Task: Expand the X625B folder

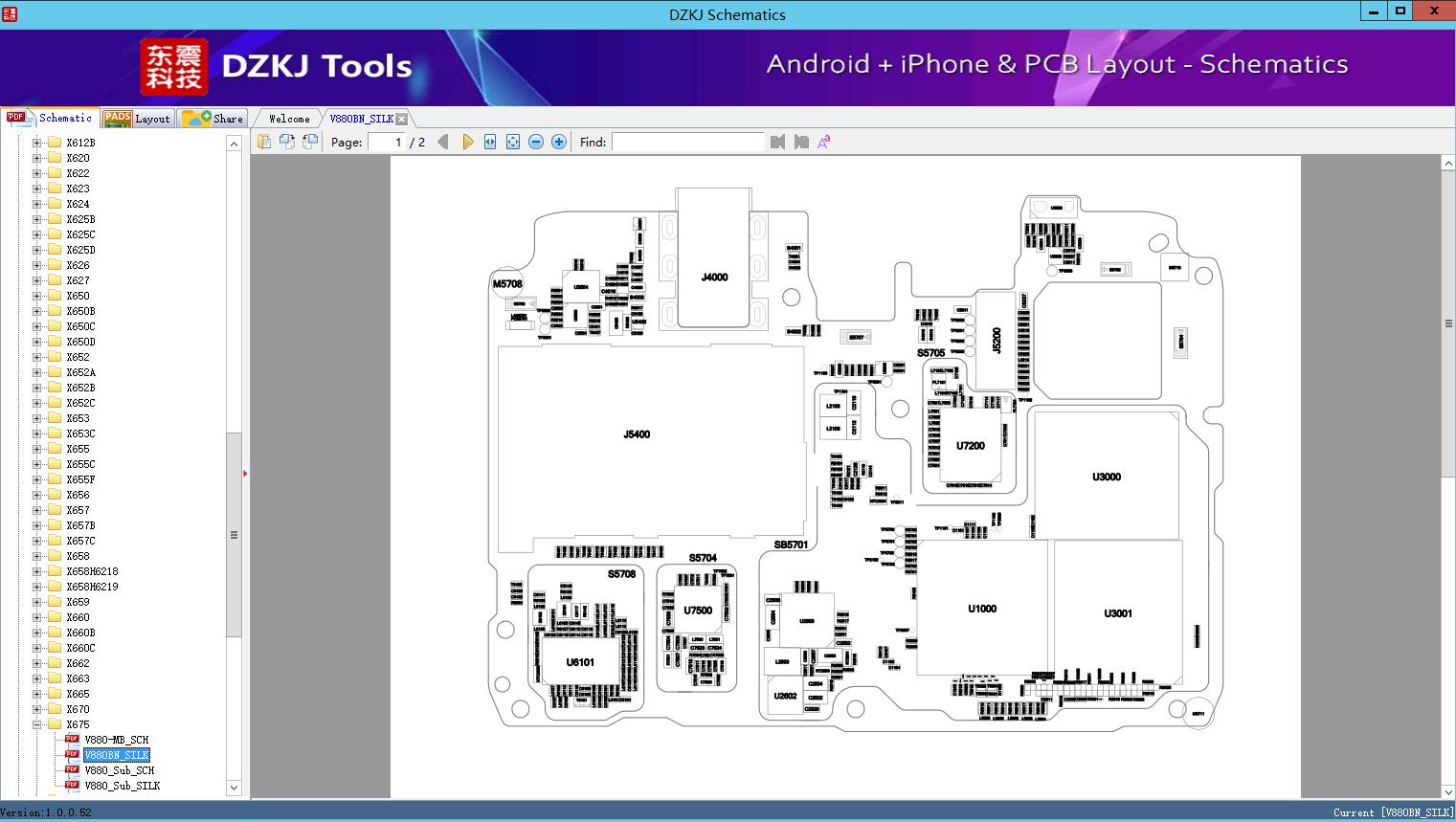Action: (37, 219)
